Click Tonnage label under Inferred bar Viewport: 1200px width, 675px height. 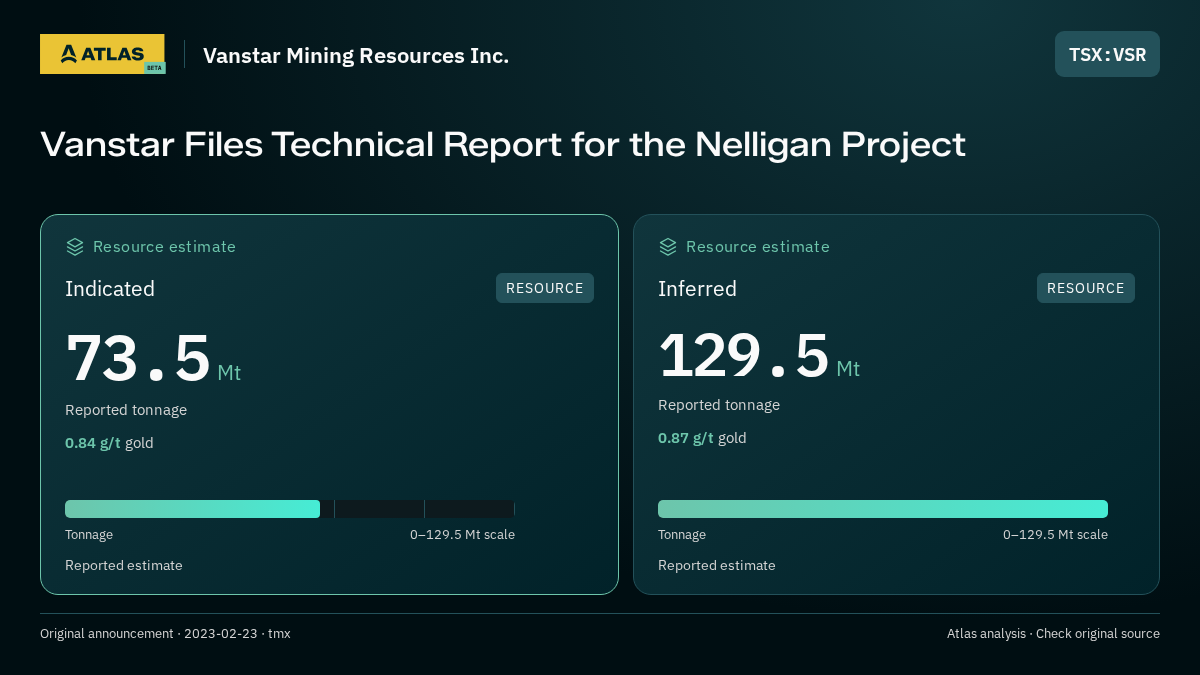pyautogui.click(x=682, y=535)
